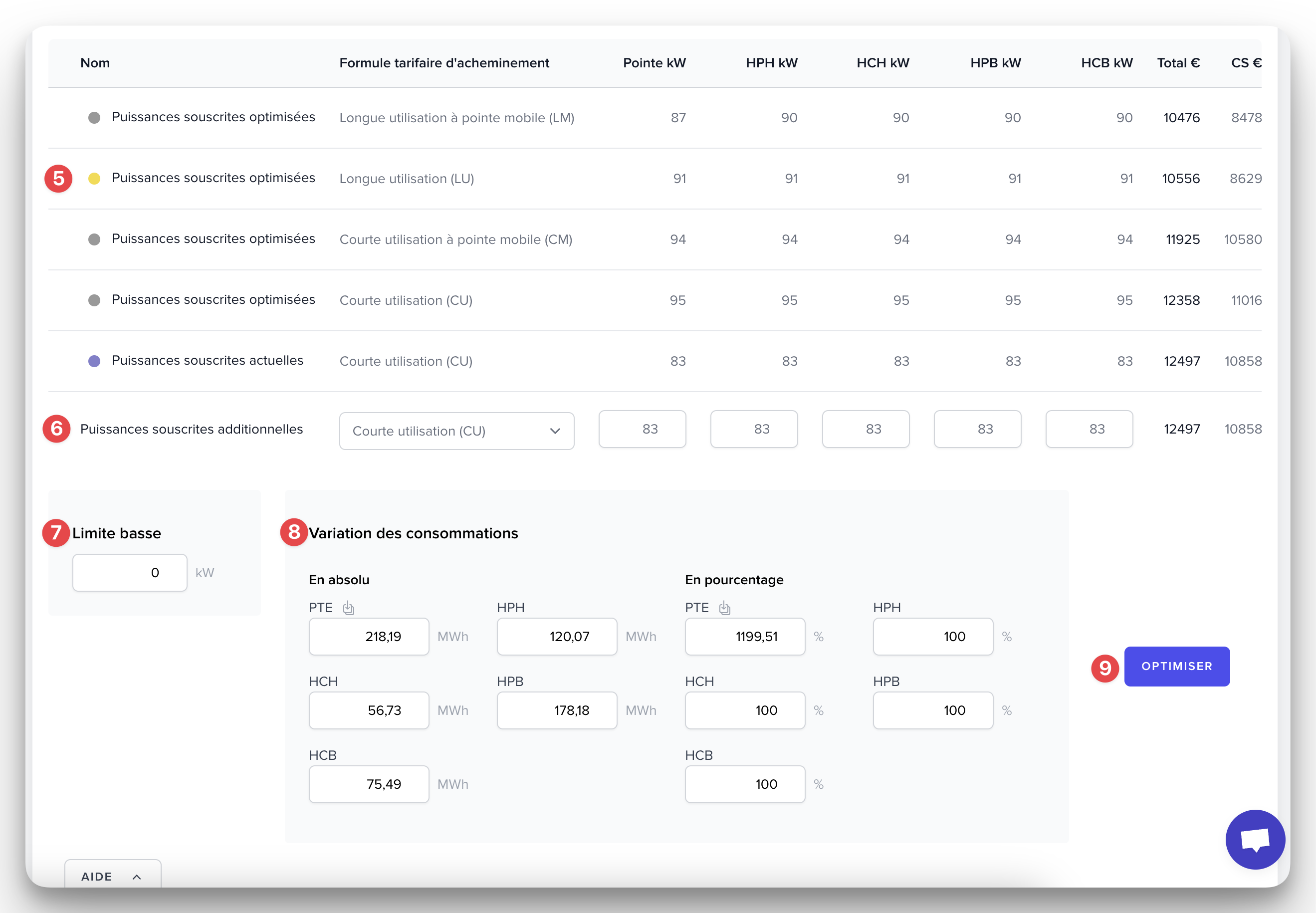This screenshot has height=913, width=1316.
Task: Click the percentage HPB field showing 100
Action: 932,710
